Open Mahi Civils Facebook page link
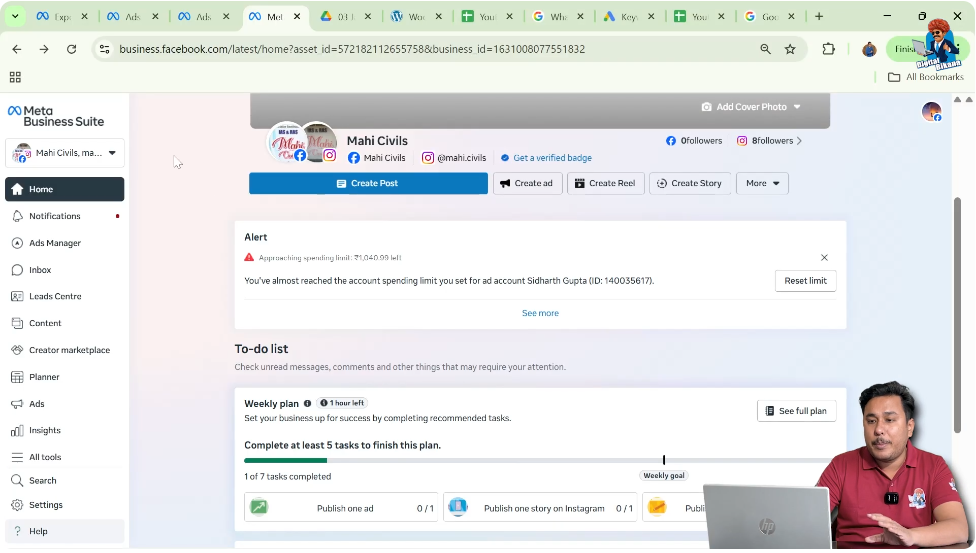 tap(377, 158)
